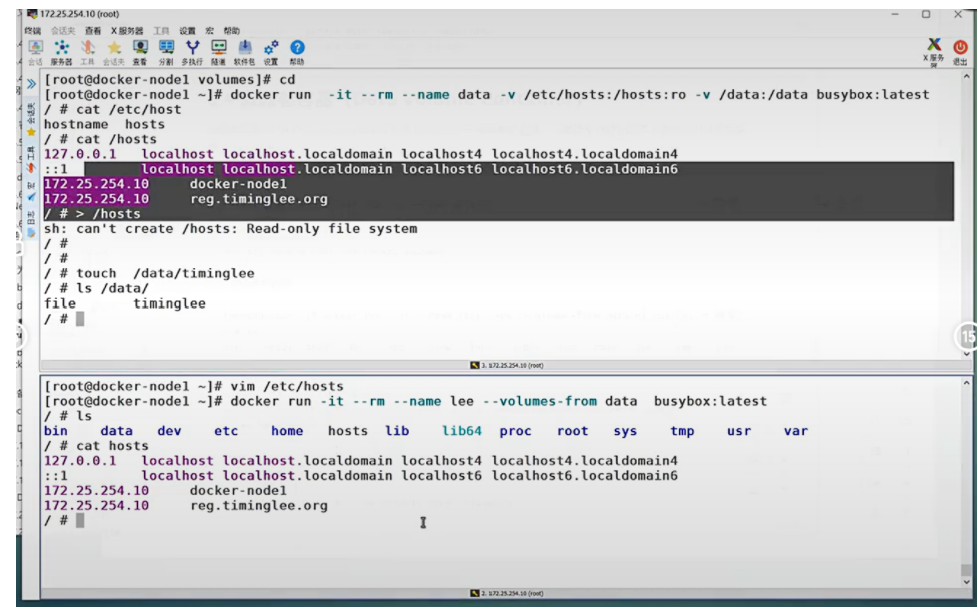Click the 分割 (Split) toolbar icon
This screenshot has height=612, width=978.
click(166, 52)
